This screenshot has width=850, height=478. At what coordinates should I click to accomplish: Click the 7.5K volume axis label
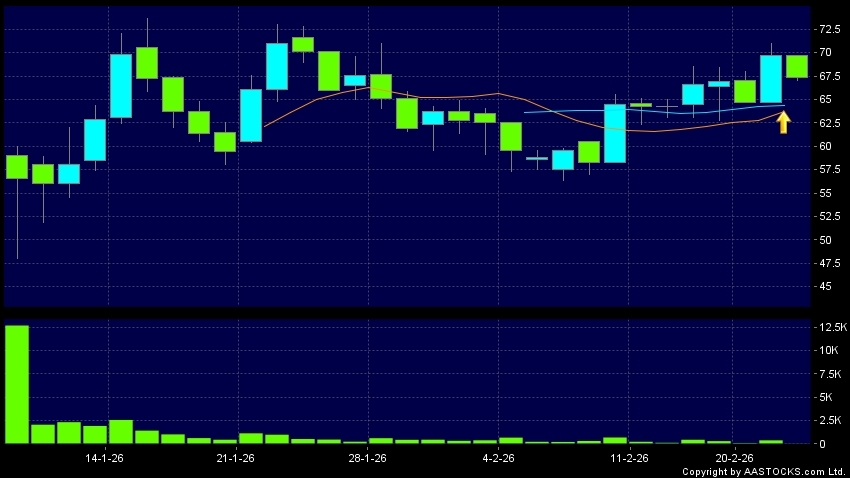point(829,374)
